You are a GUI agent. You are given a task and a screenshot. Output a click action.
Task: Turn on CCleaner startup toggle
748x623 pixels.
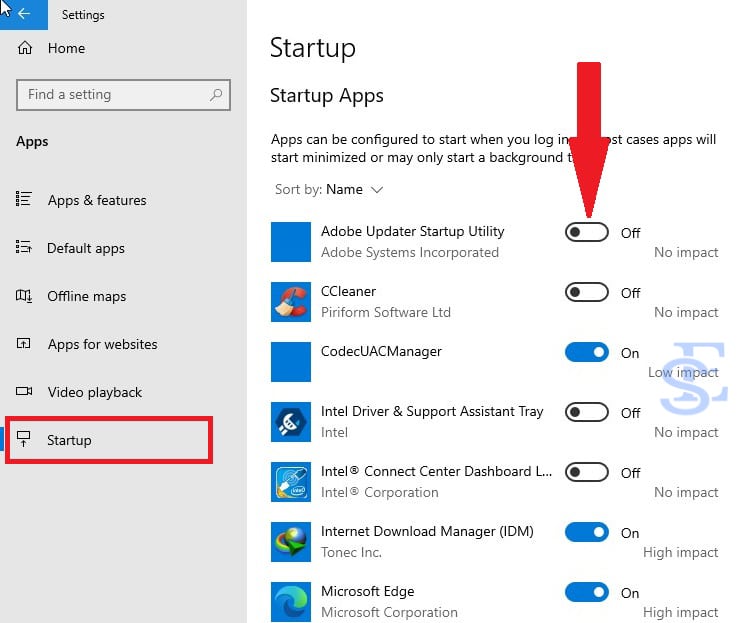[586, 293]
